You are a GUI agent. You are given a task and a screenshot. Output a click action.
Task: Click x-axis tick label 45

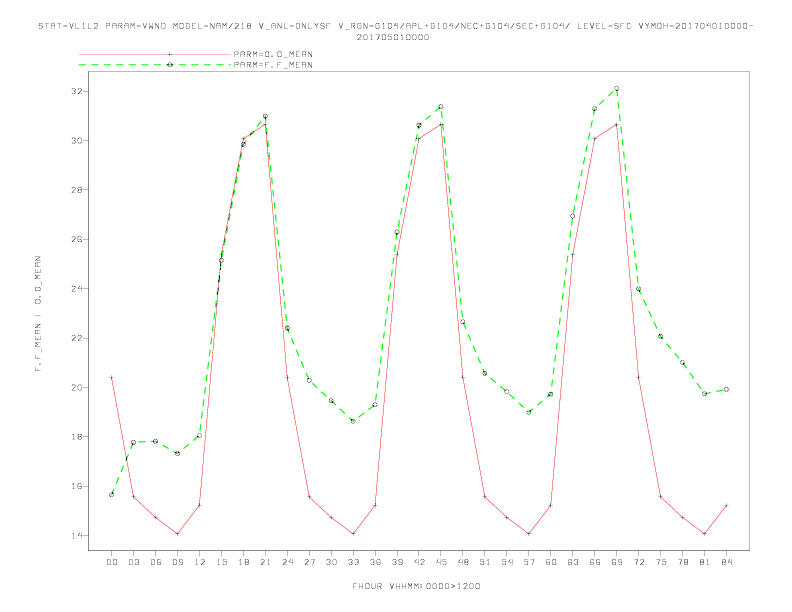point(441,562)
